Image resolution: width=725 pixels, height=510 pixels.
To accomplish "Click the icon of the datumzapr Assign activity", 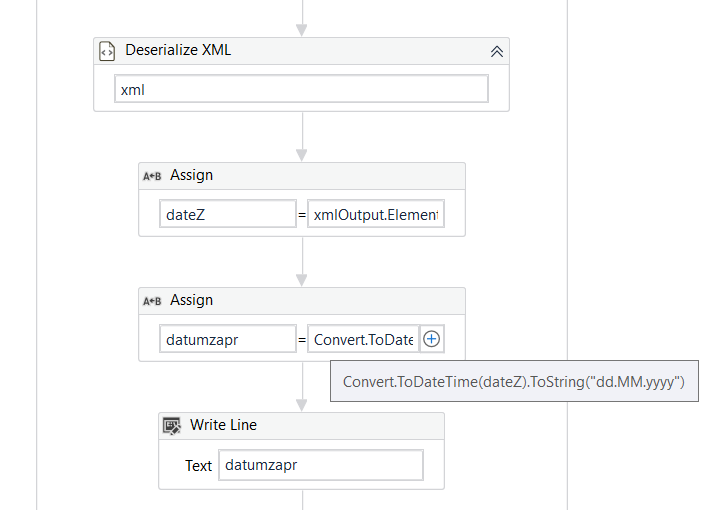I will click(x=152, y=301).
